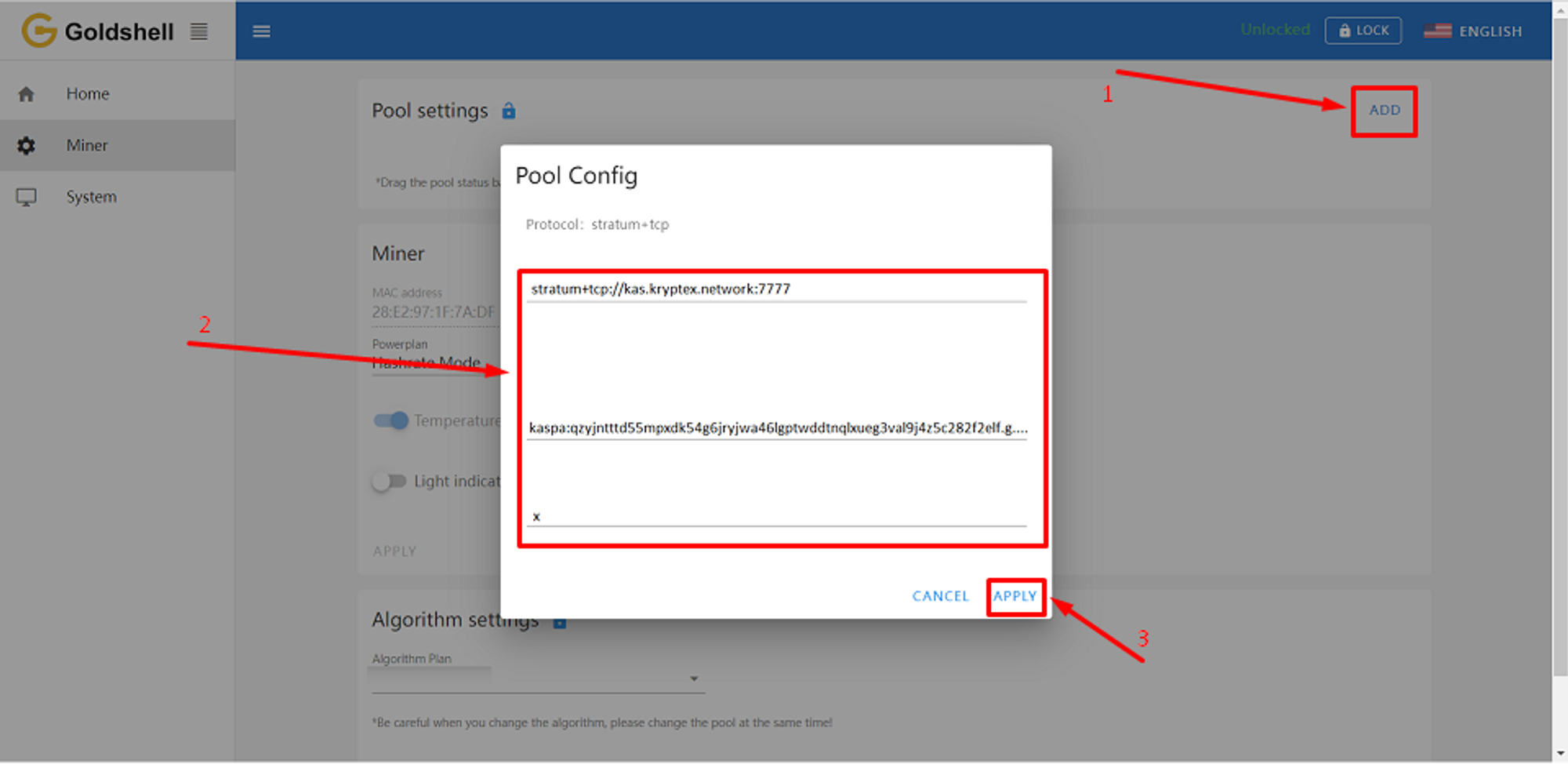Click the Miner gear icon
The height and width of the screenshot is (764, 1568).
[26, 146]
